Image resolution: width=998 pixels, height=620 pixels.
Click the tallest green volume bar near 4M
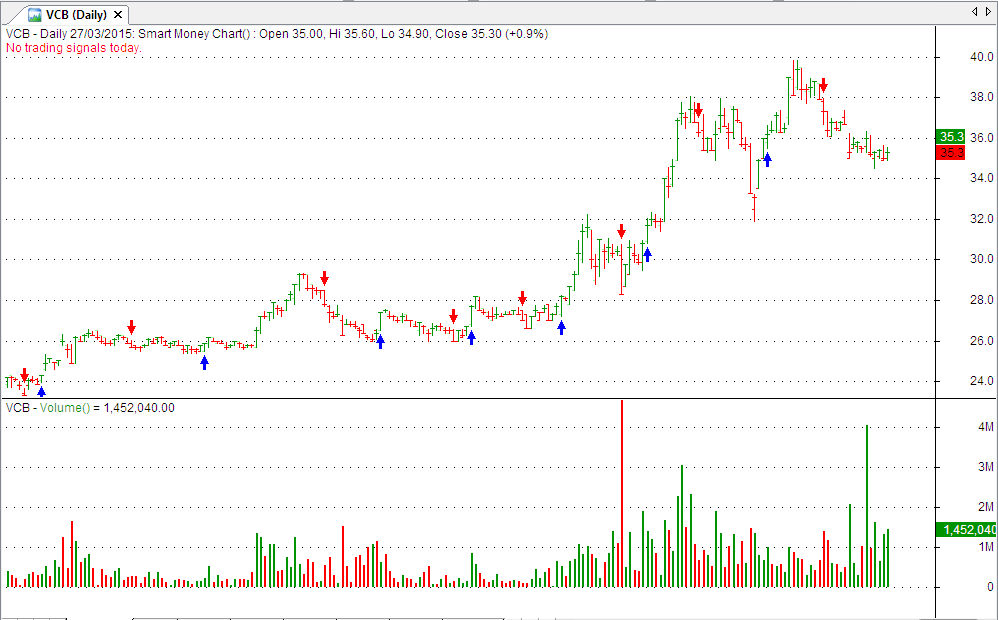[x=867, y=506]
